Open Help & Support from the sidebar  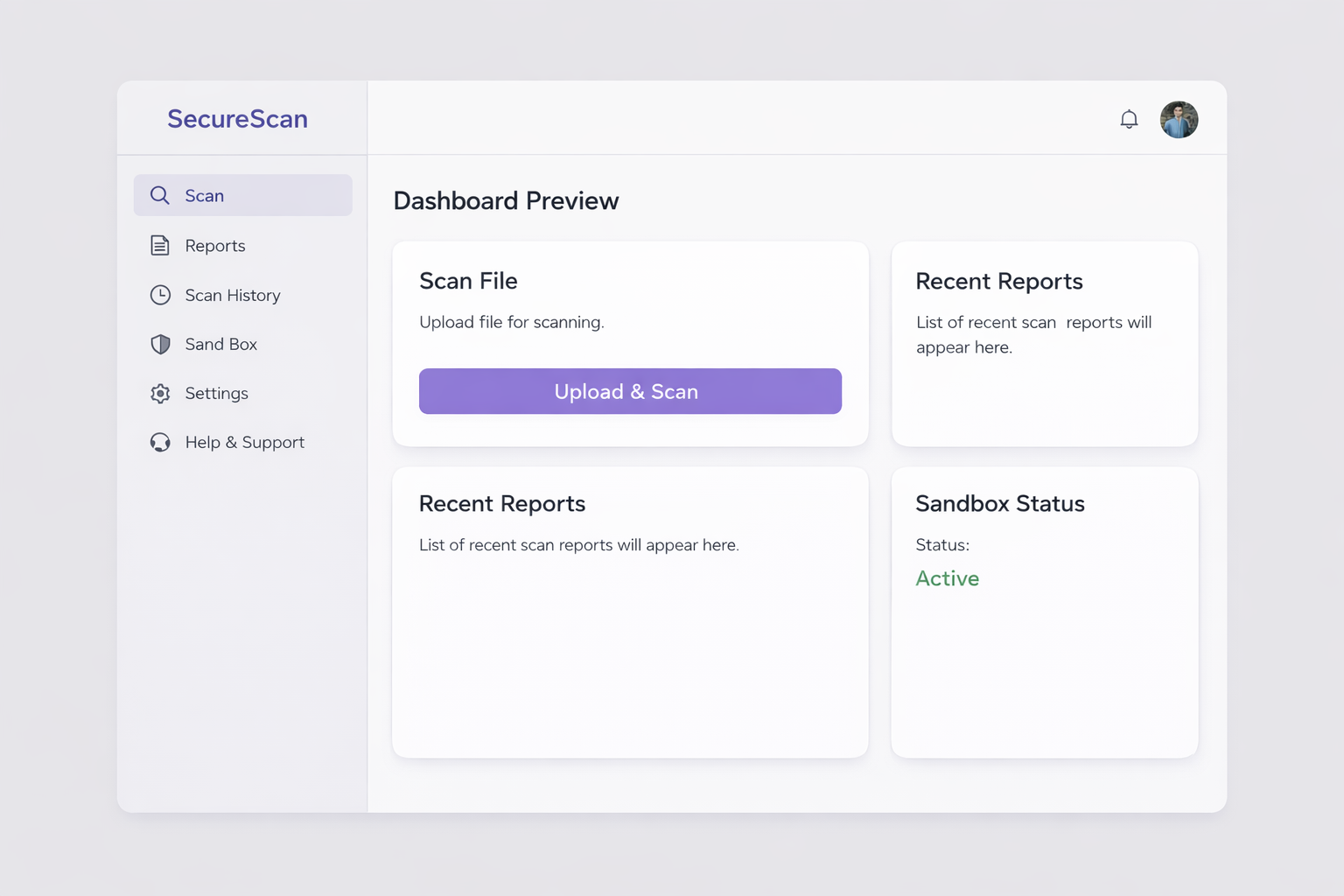tap(244, 442)
